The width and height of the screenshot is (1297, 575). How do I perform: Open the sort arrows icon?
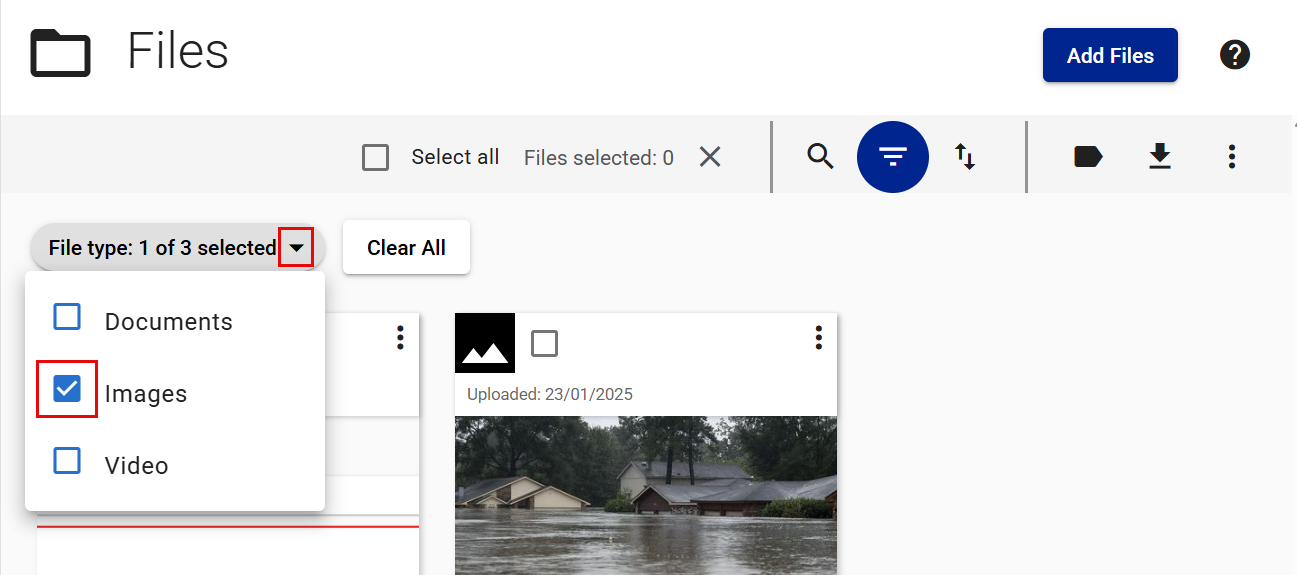(x=965, y=157)
